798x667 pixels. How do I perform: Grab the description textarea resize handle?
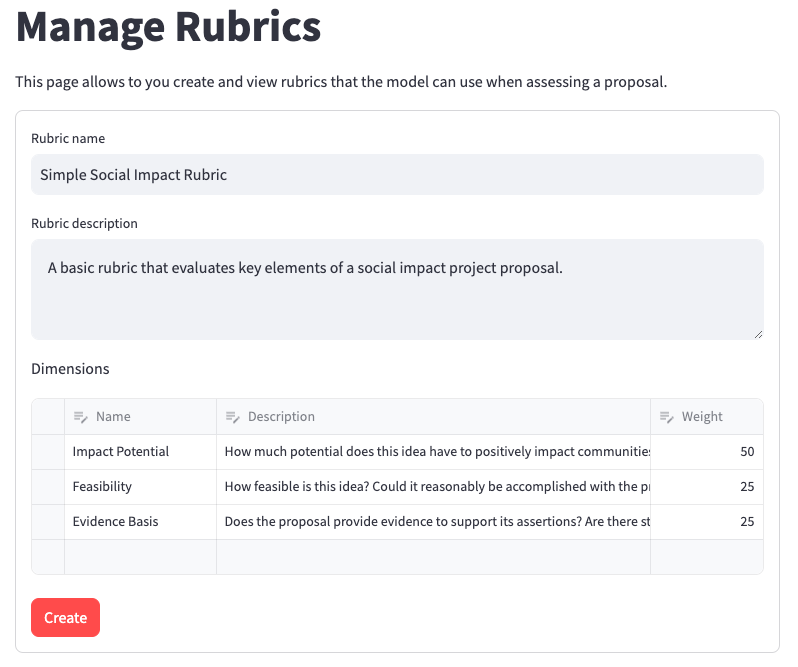point(758,334)
